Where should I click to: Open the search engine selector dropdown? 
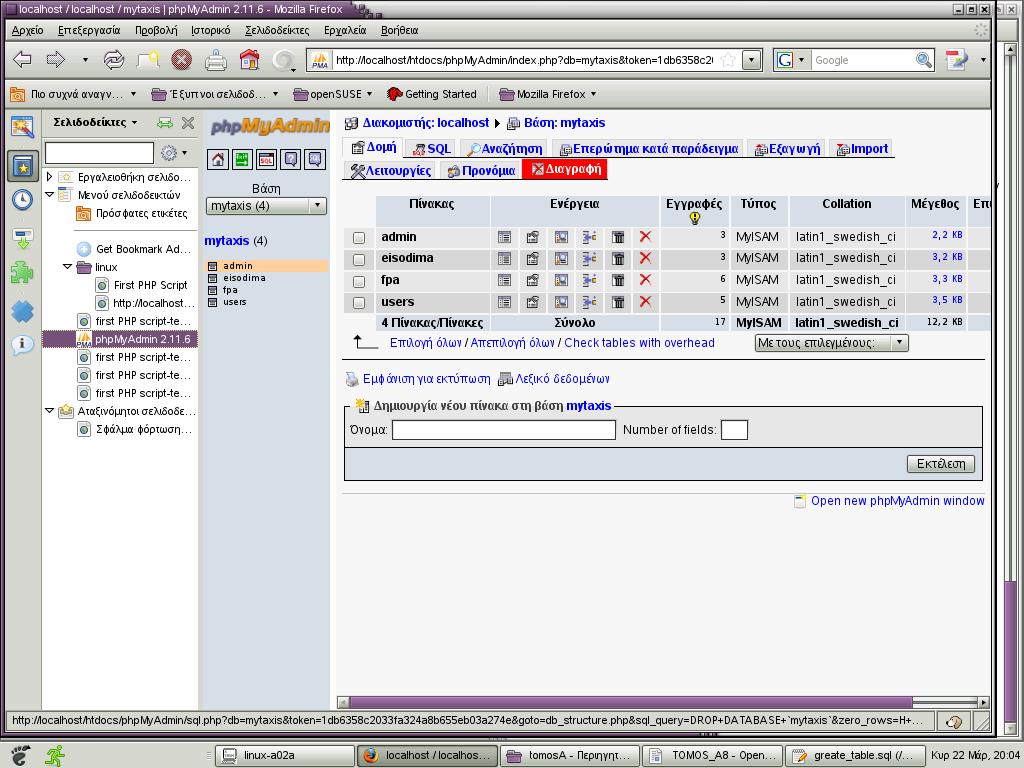click(x=792, y=60)
